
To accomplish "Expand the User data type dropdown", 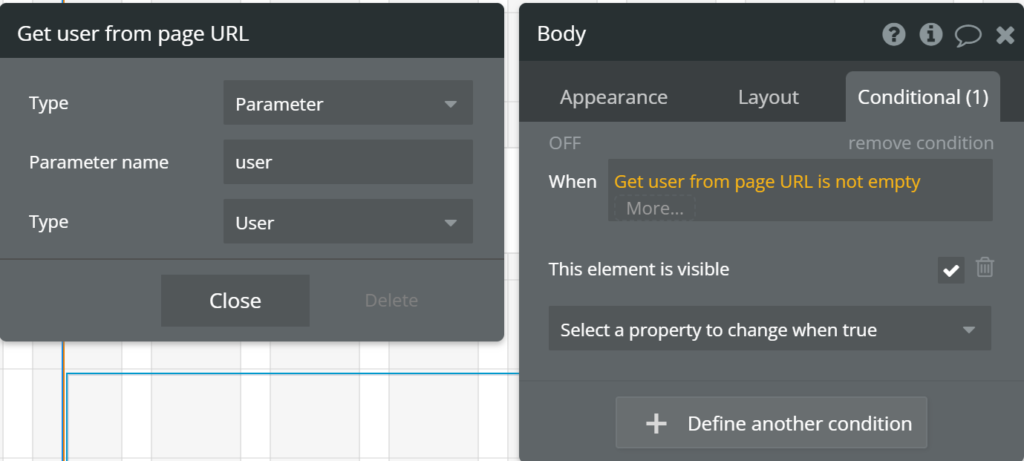I will (348, 222).
